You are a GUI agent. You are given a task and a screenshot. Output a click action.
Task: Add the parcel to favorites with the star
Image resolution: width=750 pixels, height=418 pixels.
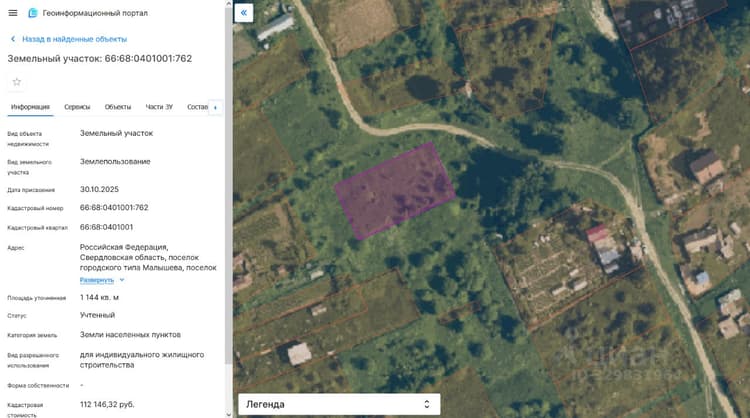coord(17,82)
